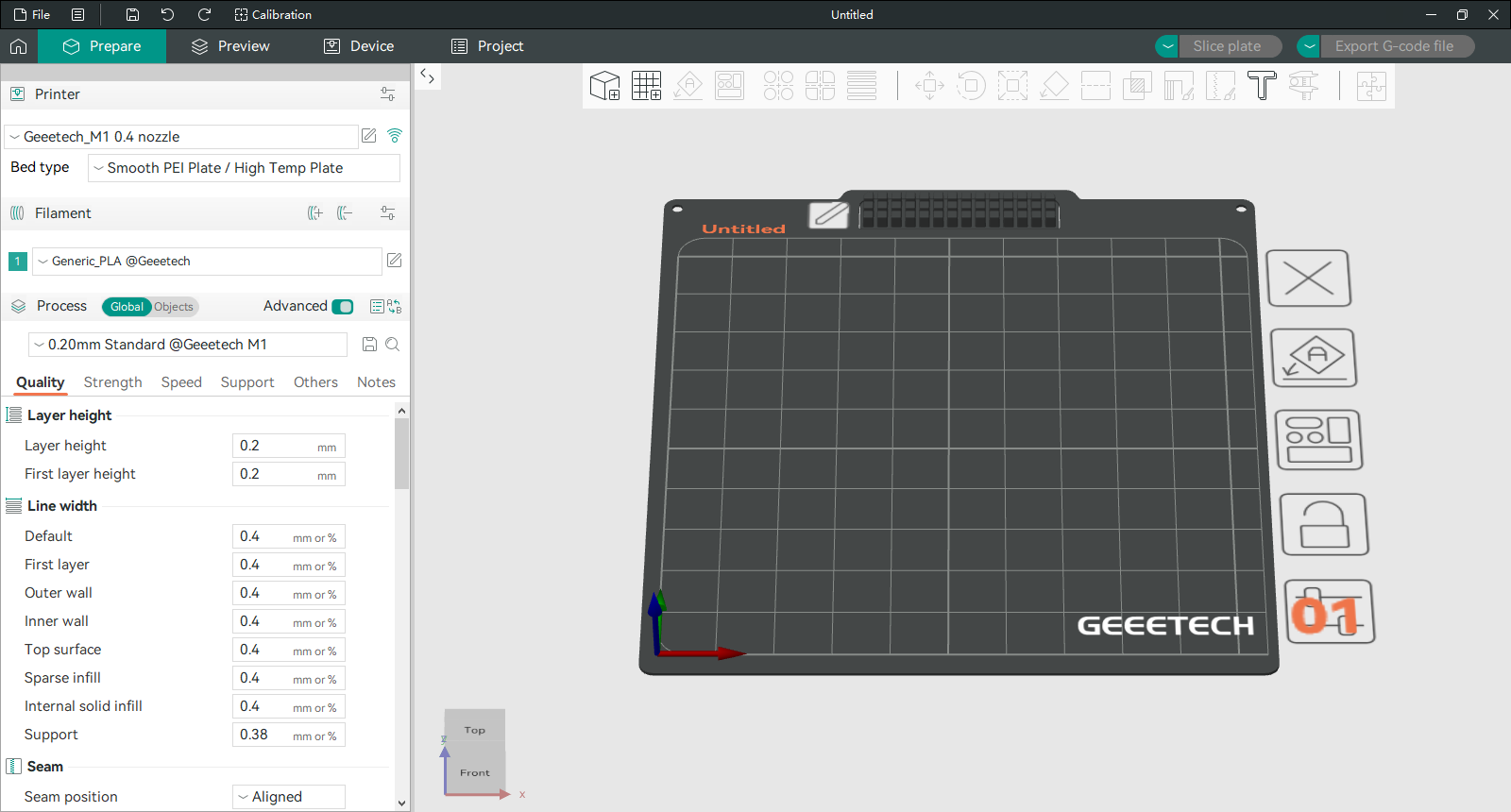Image resolution: width=1511 pixels, height=812 pixels.
Task: Open the 0.20mm Standard process dropdown
Action: pos(188,345)
